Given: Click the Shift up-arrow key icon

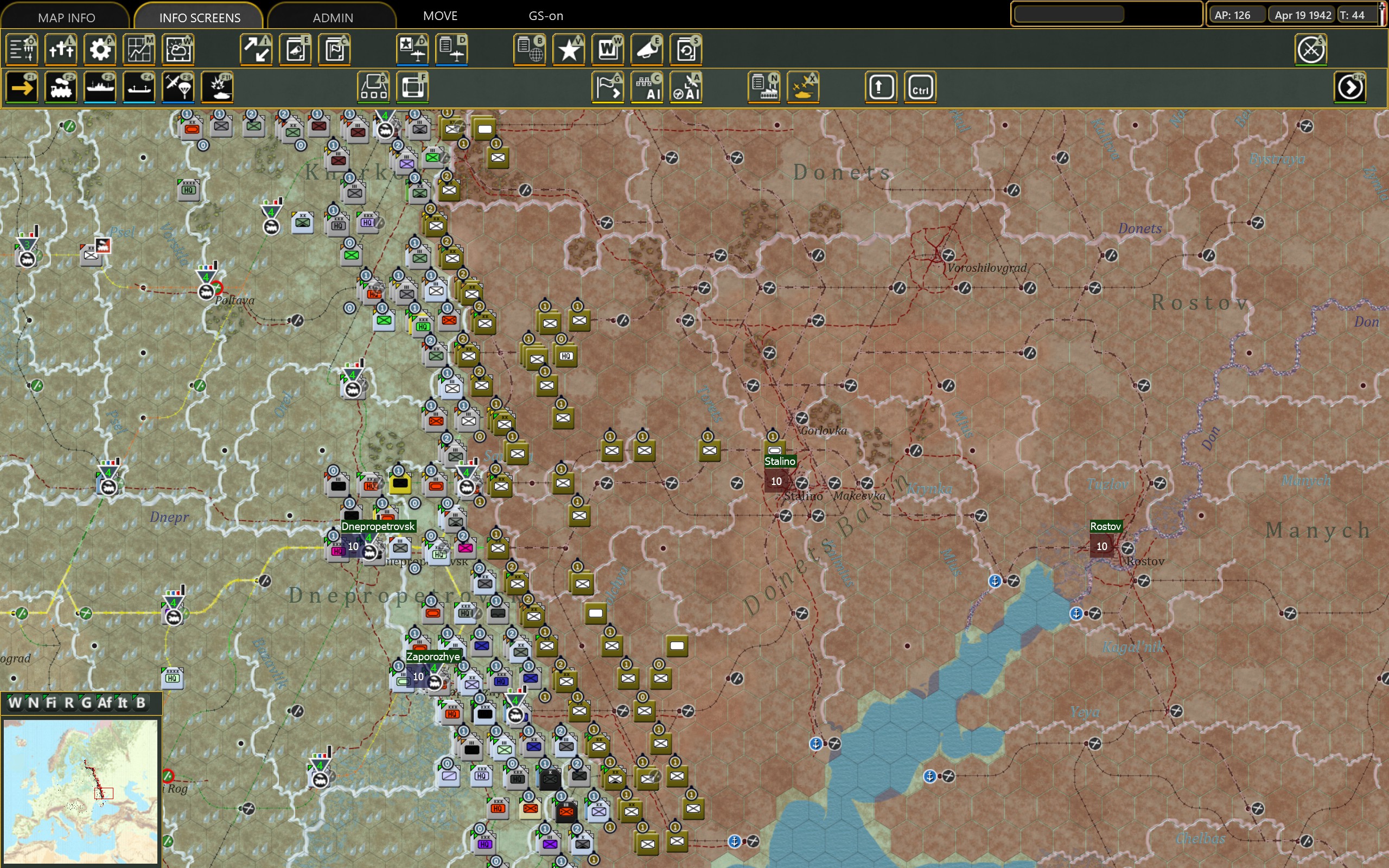Looking at the screenshot, I should pyautogui.click(x=881, y=88).
